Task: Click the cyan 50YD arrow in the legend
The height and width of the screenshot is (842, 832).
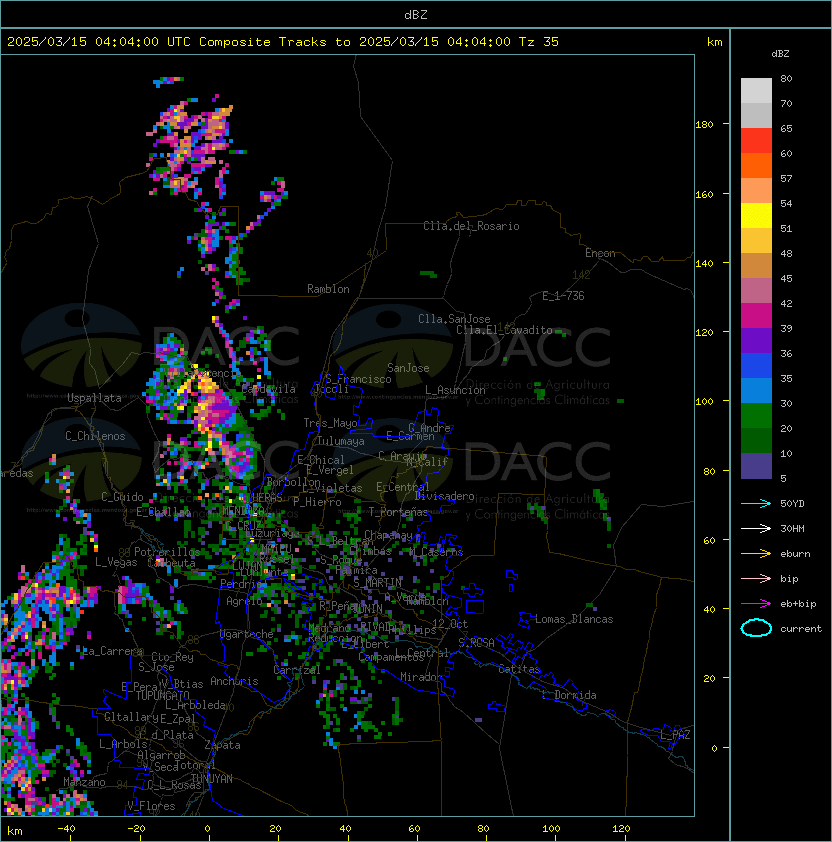Action: 756,504
